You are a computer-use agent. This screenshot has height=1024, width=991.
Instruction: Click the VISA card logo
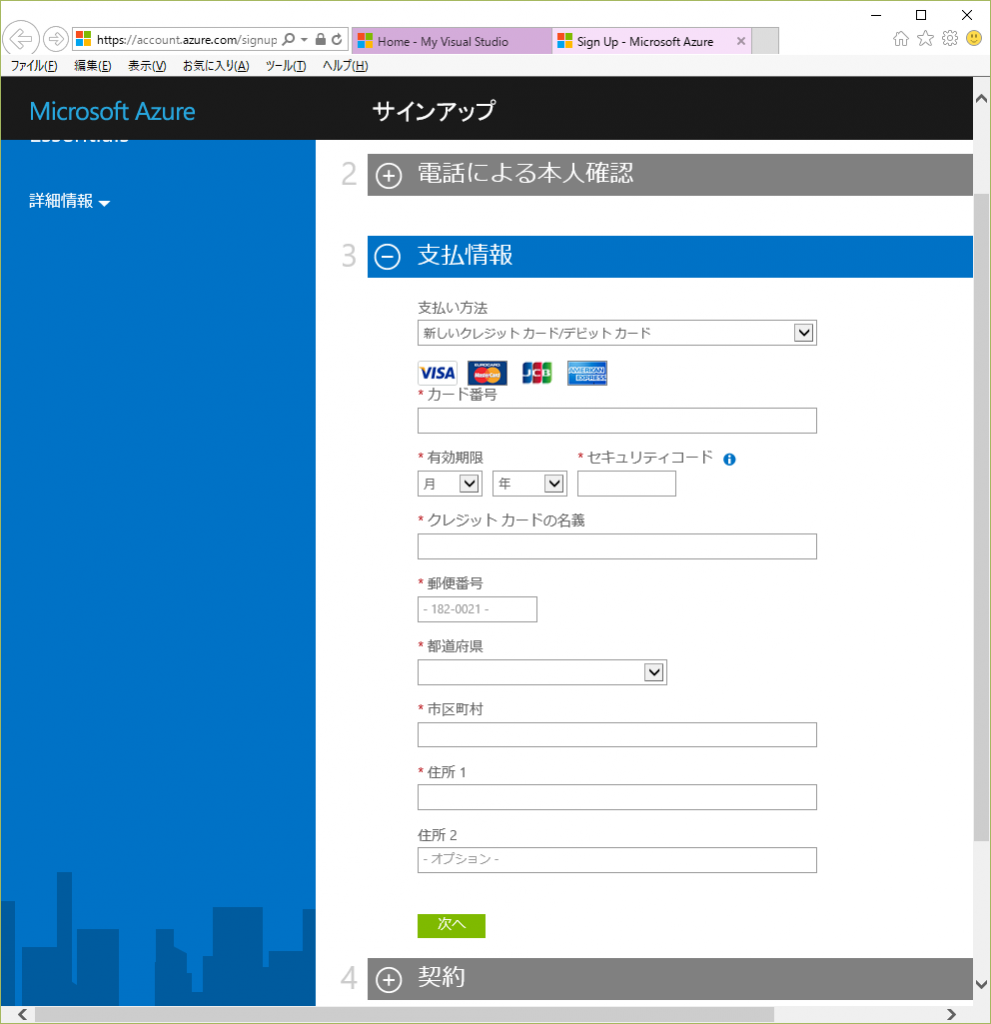click(x=437, y=373)
